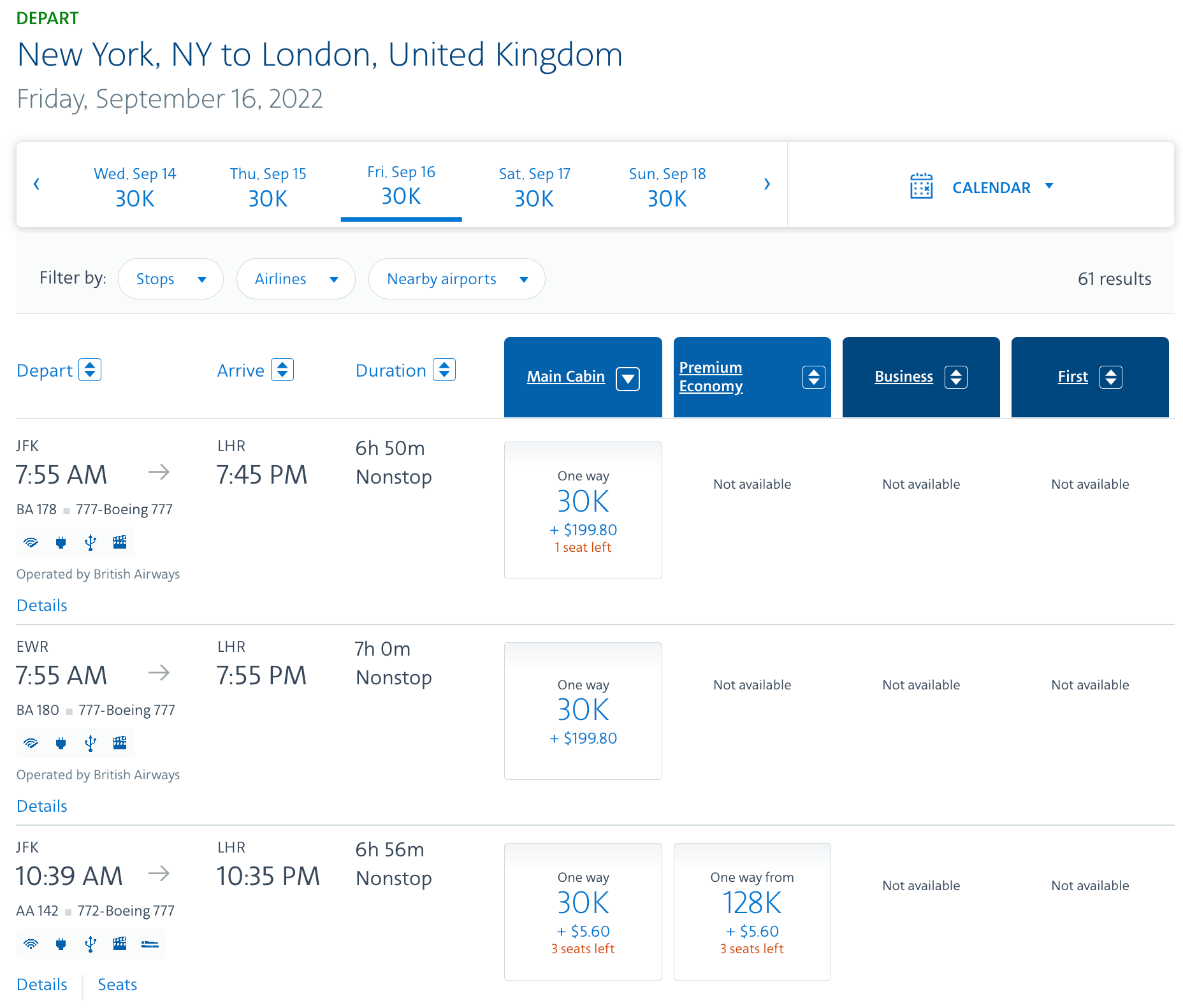This screenshot has width=1183, height=1008.
Task: Click the arrow between JFK and LHR times
Action: point(160,472)
